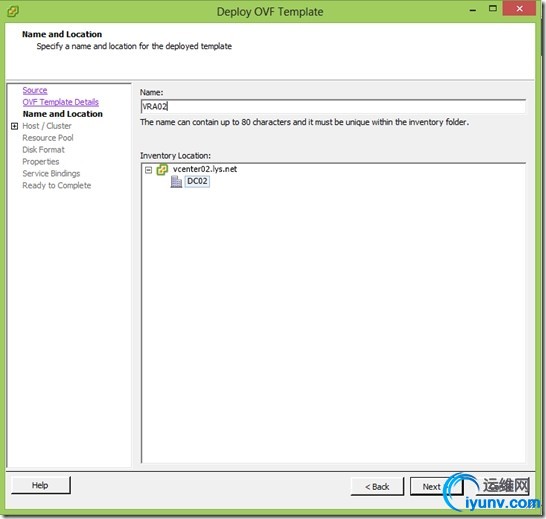Viewport: 546px width, 519px height.
Task: Expand the Host / Cluster step
Action: click(14, 126)
